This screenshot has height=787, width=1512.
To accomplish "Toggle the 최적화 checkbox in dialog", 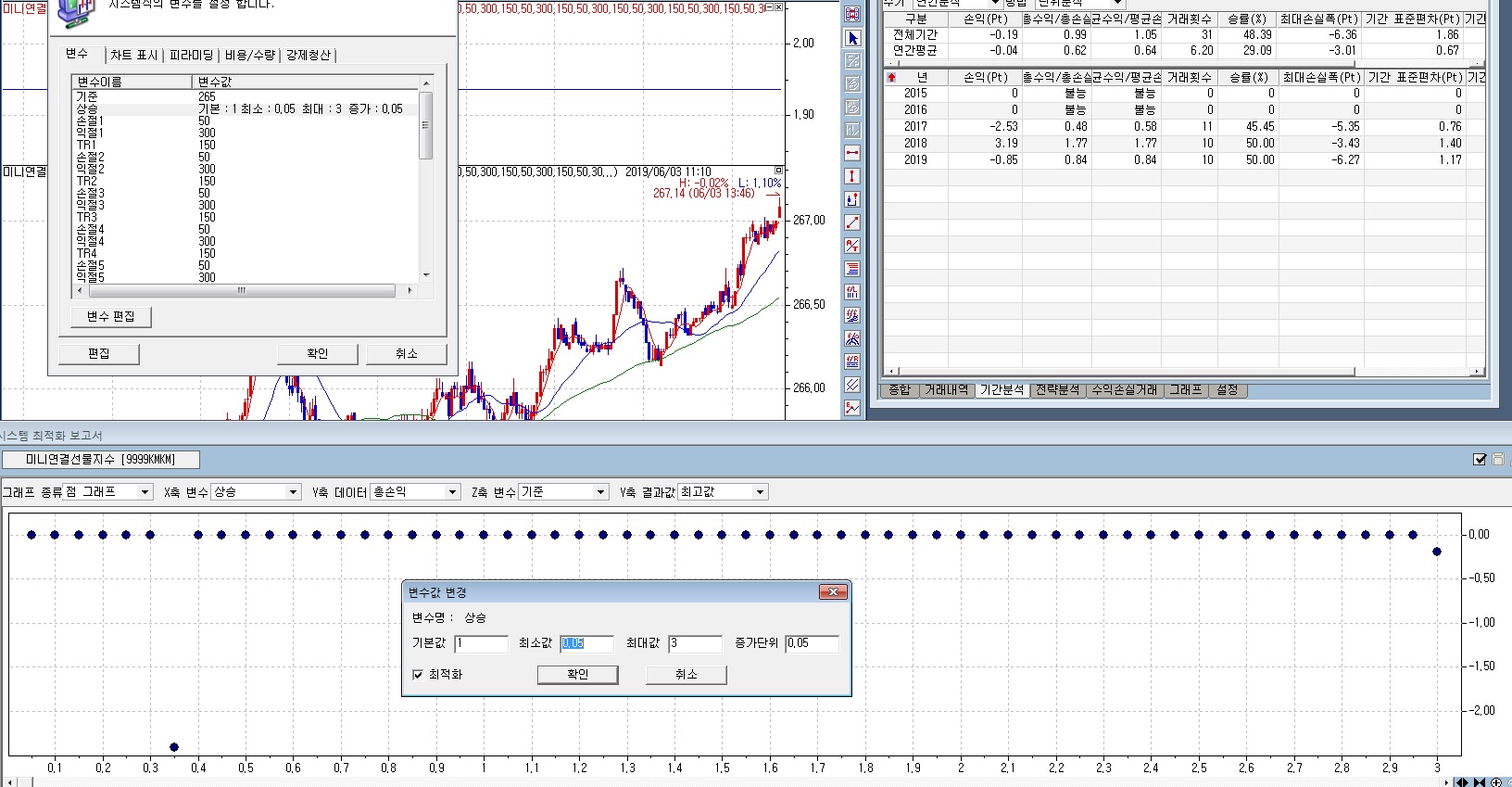I will [x=418, y=675].
